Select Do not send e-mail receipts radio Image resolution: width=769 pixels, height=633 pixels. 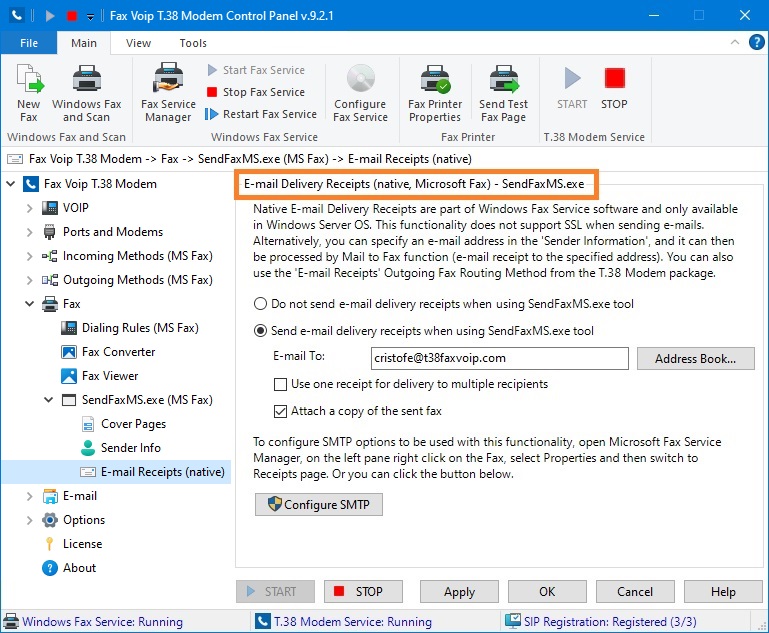point(260,304)
